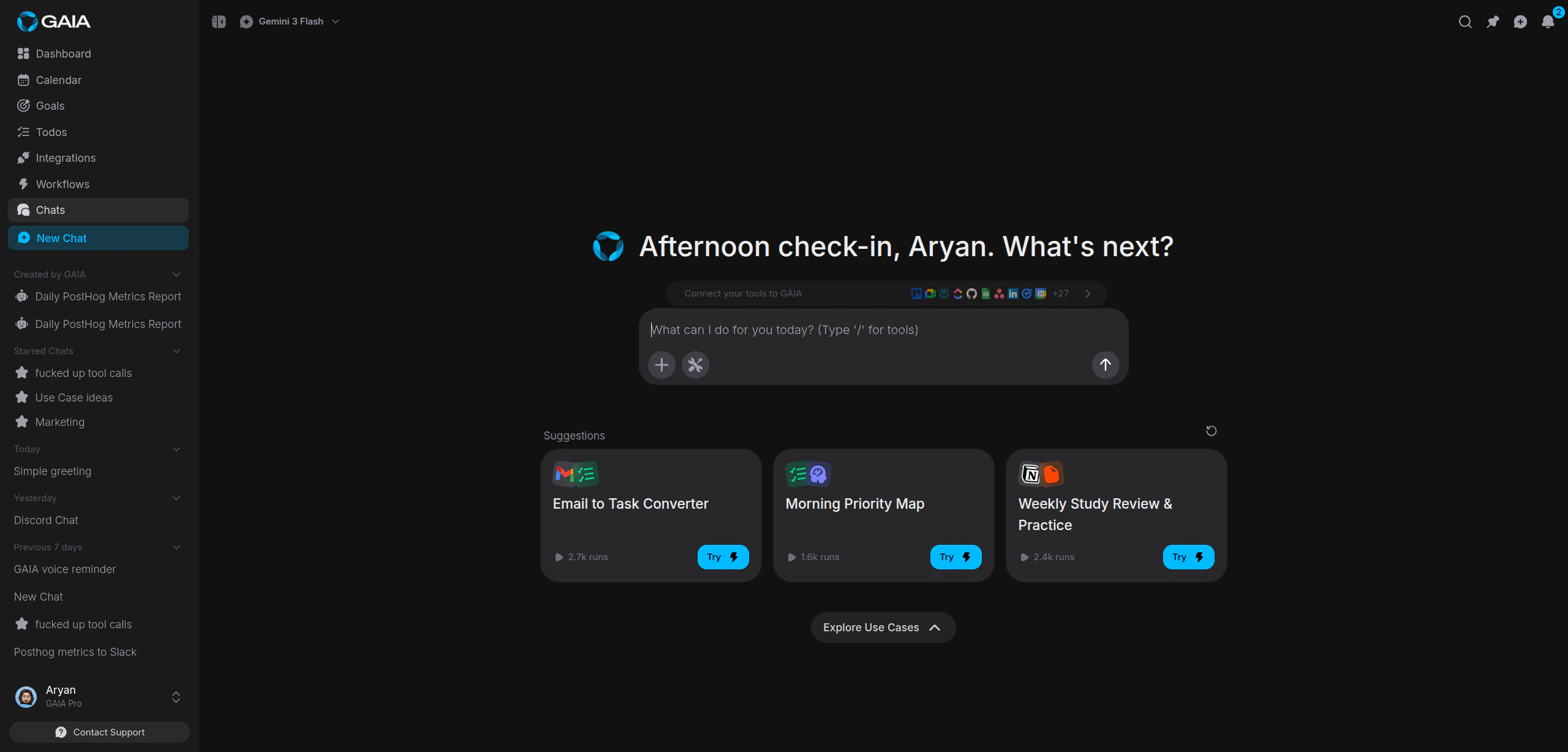
Task: Click the tools wrench icon in chat box
Action: (695, 365)
